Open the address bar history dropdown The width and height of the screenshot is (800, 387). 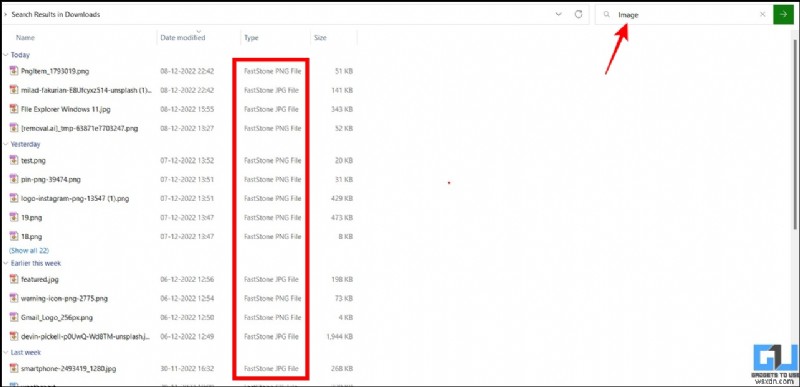[559, 15]
